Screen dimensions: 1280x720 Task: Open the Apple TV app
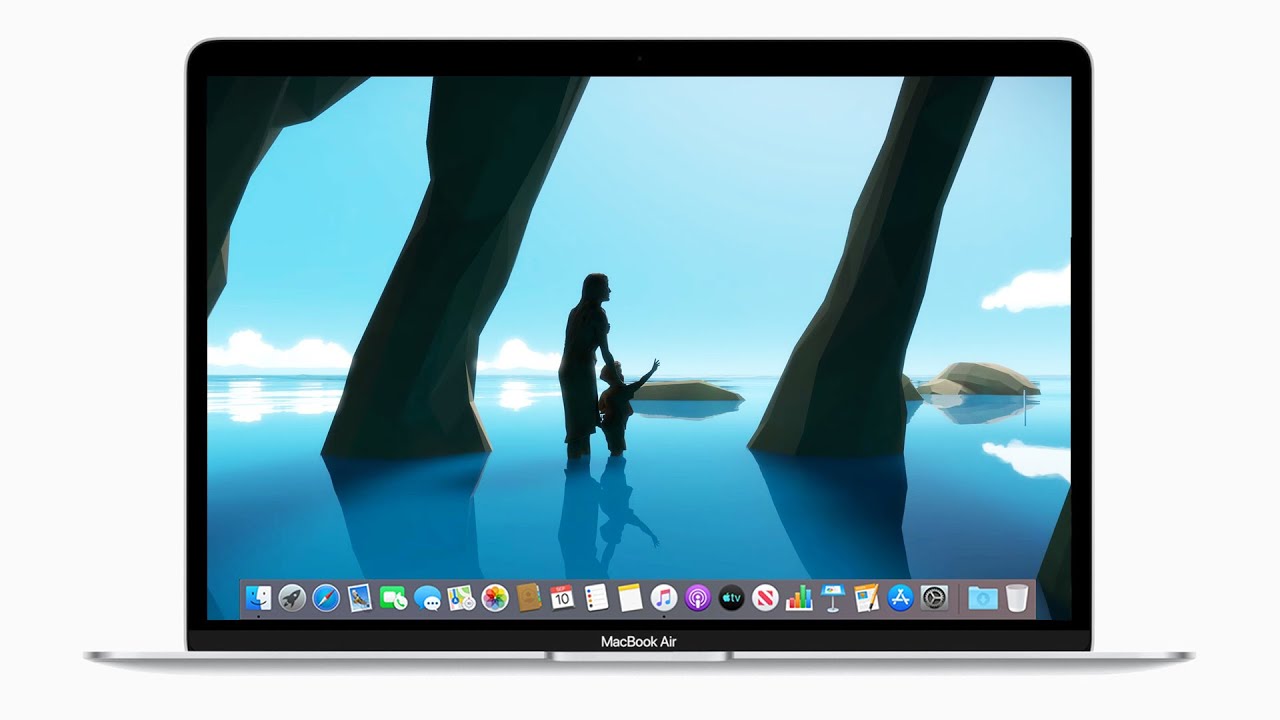point(732,598)
